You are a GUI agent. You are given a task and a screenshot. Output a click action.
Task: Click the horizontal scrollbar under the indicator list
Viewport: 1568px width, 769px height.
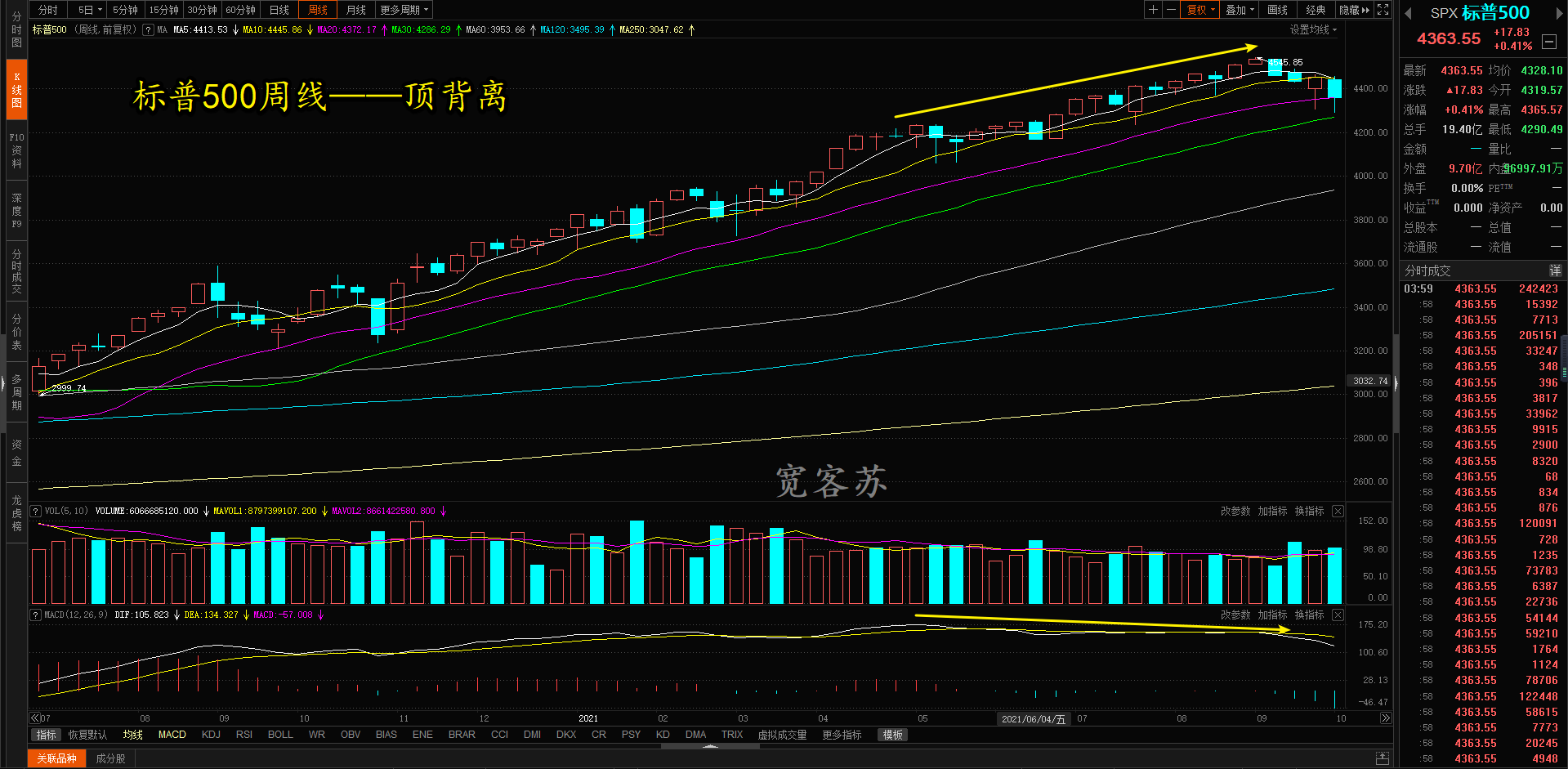pos(709,746)
